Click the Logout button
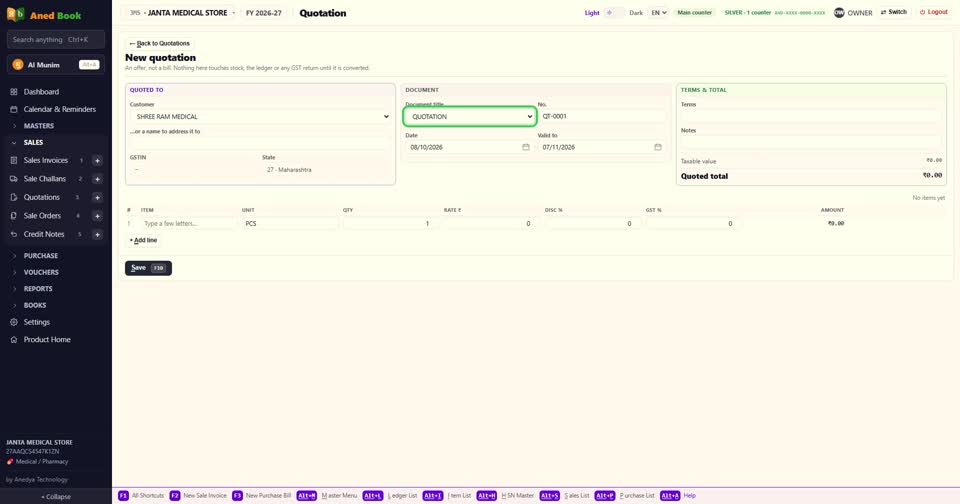The height and width of the screenshot is (504, 960). tap(934, 12)
